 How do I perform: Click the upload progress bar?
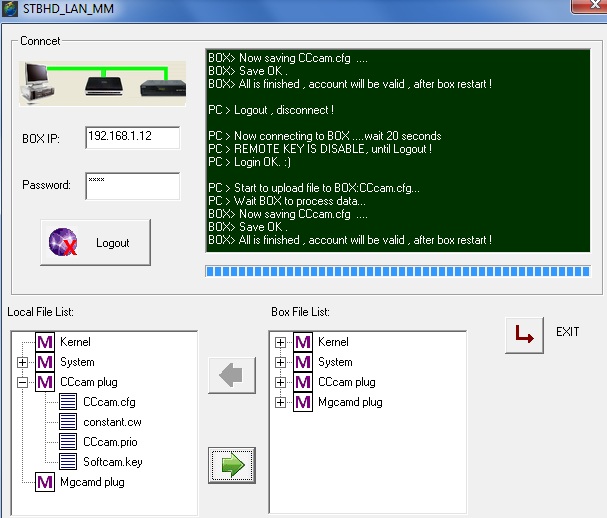[398, 271]
